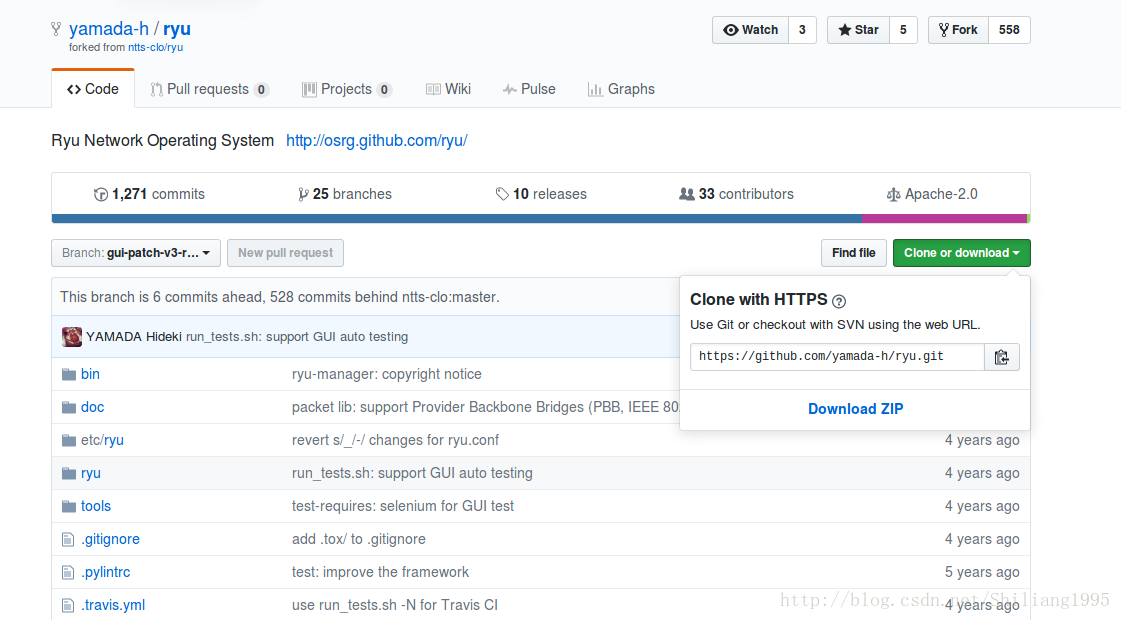
Task: Click the commits history clock icon
Action: click(x=101, y=195)
